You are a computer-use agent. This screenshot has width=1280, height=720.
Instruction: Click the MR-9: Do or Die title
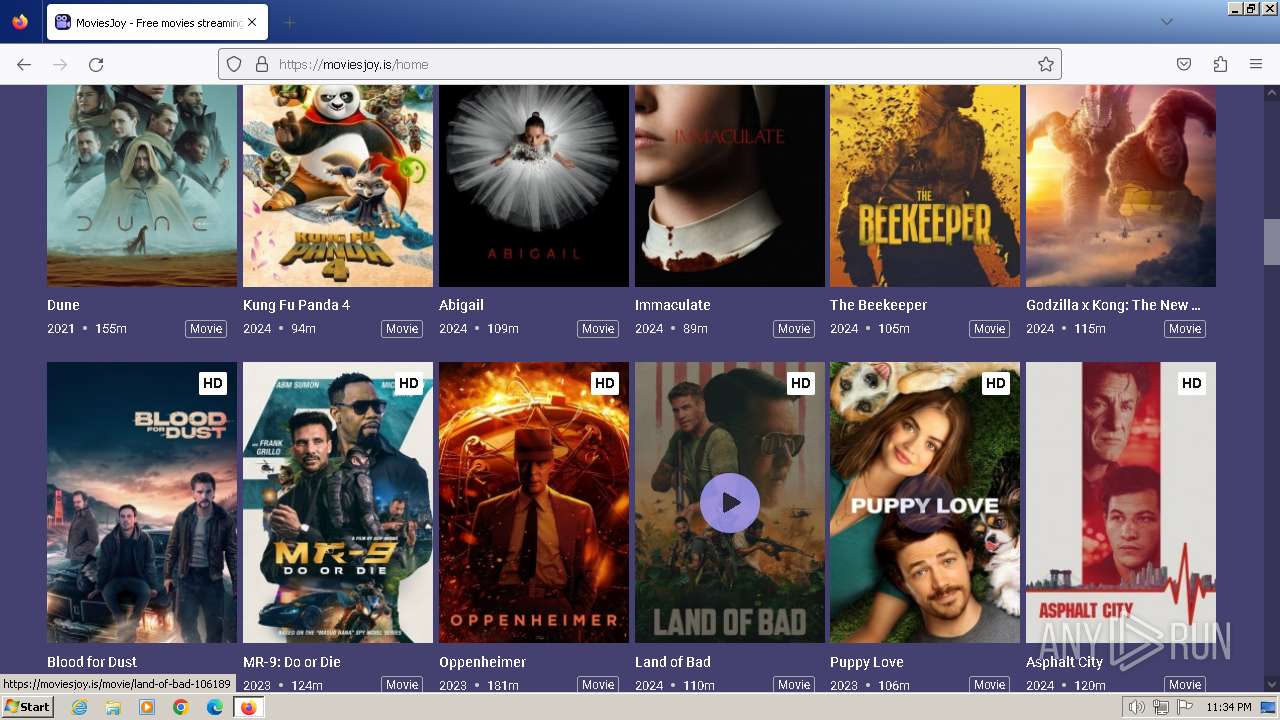click(x=292, y=662)
